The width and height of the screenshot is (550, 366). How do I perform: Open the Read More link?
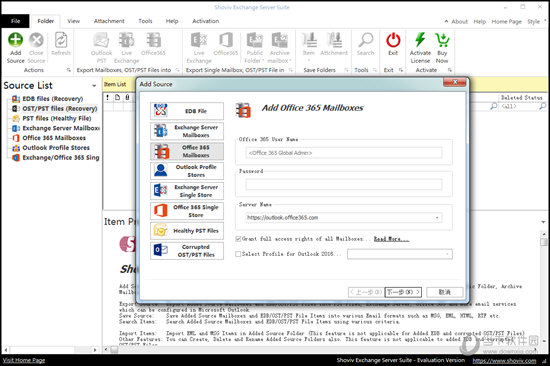coord(391,239)
